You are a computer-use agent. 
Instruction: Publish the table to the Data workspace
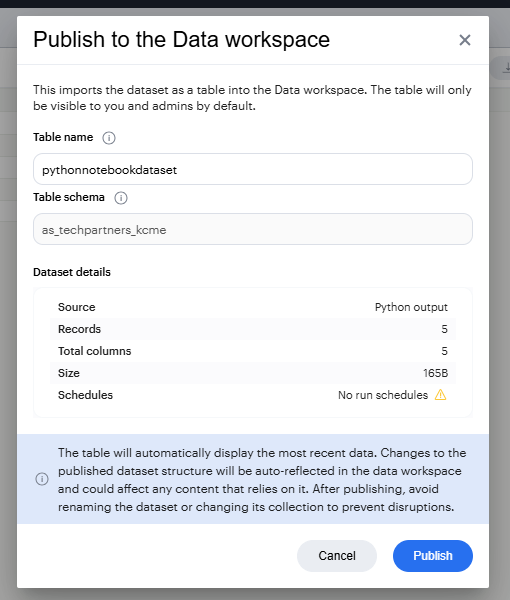point(433,556)
